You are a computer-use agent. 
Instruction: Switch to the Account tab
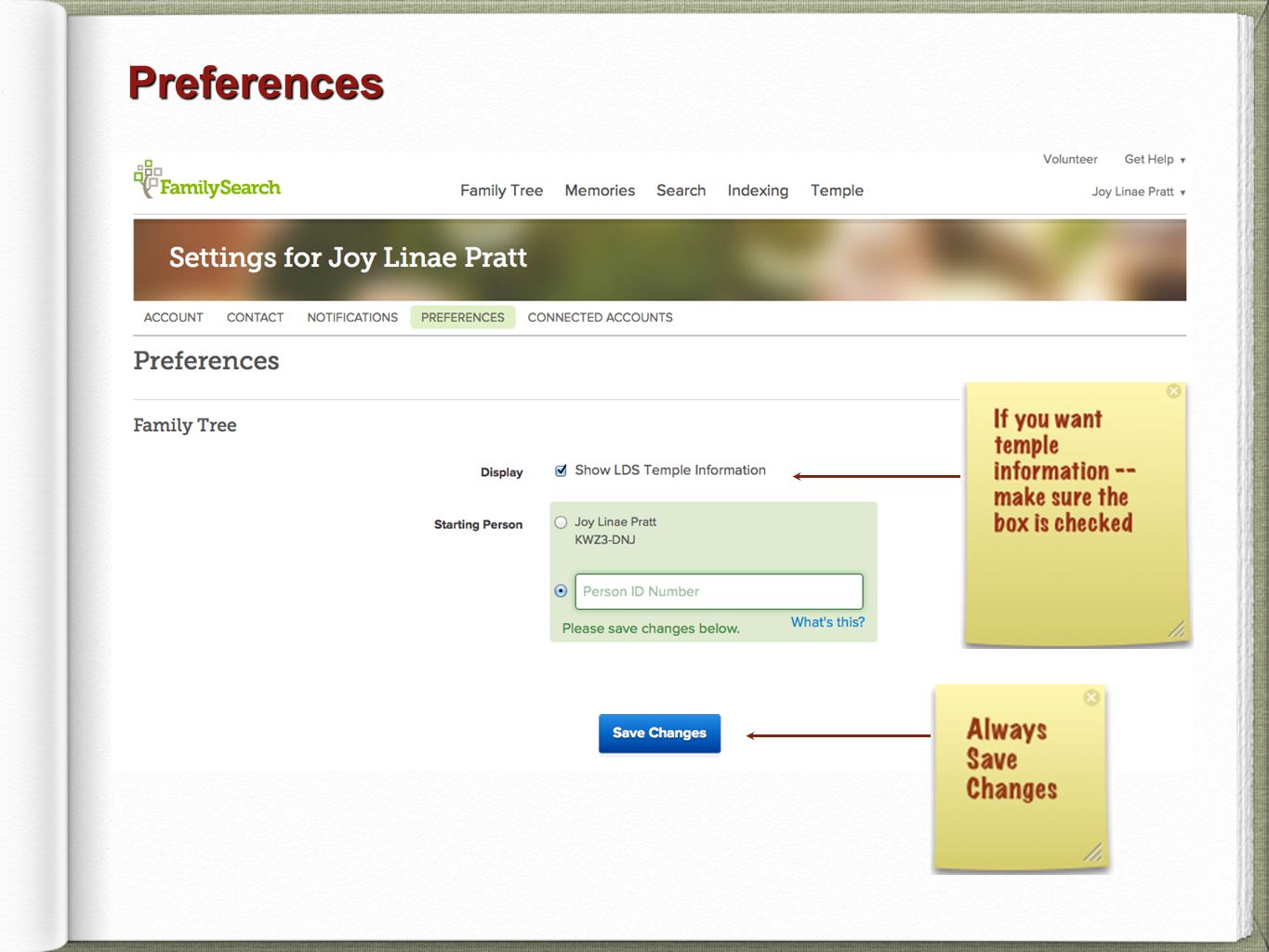(173, 317)
